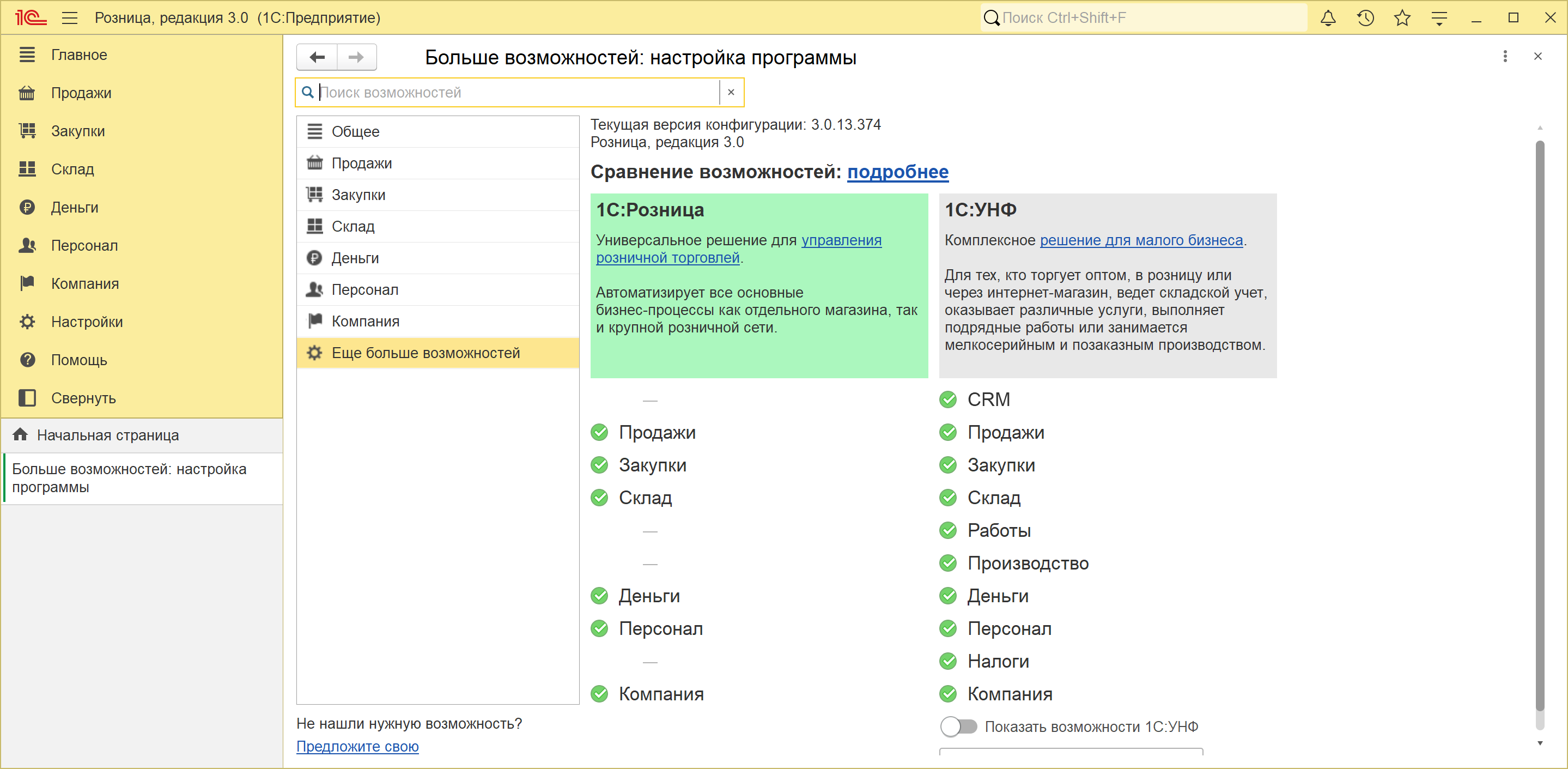This screenshot has height=769, width=1568.
Task: Open Склад grid icon in left sidebar
Action: [27, 169]
